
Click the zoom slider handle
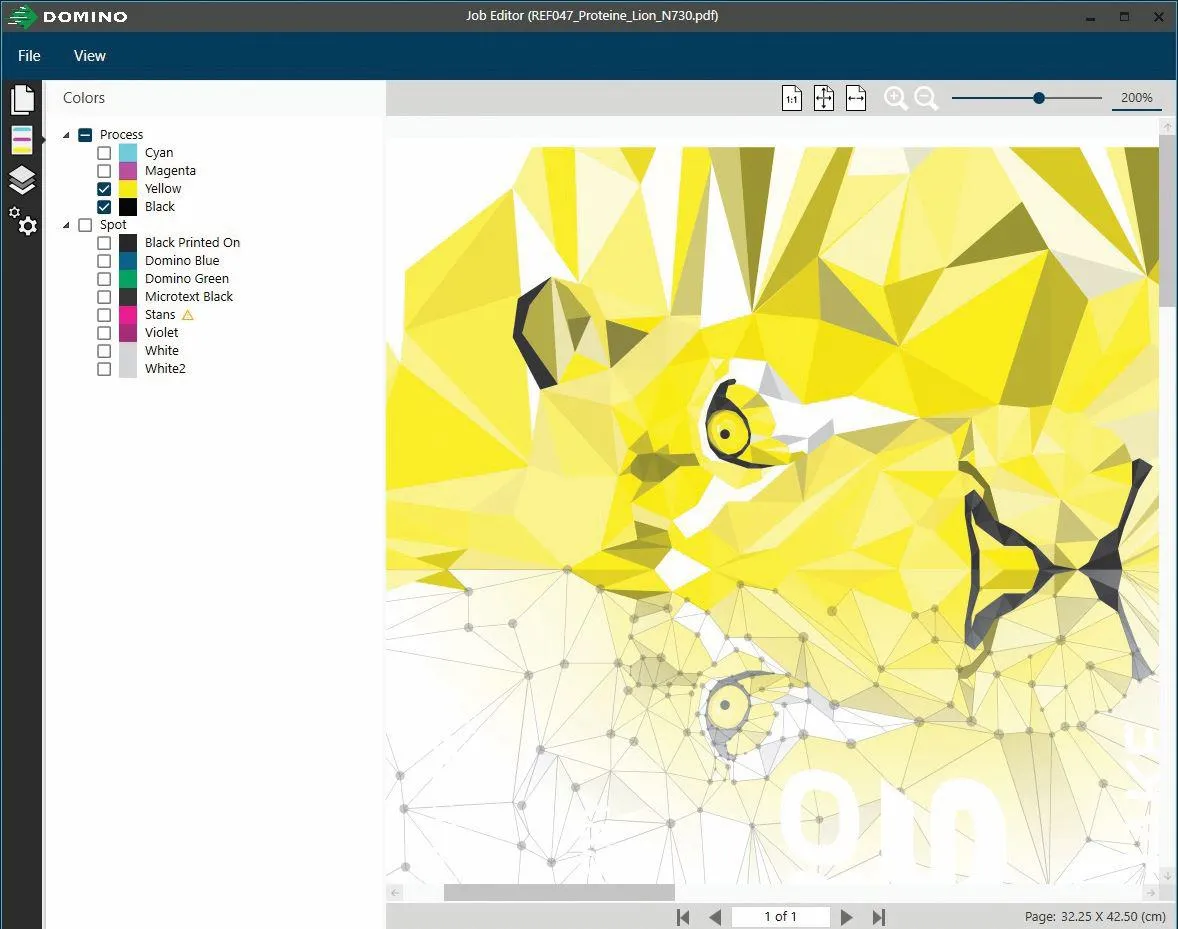click(x=1039, y=98)
